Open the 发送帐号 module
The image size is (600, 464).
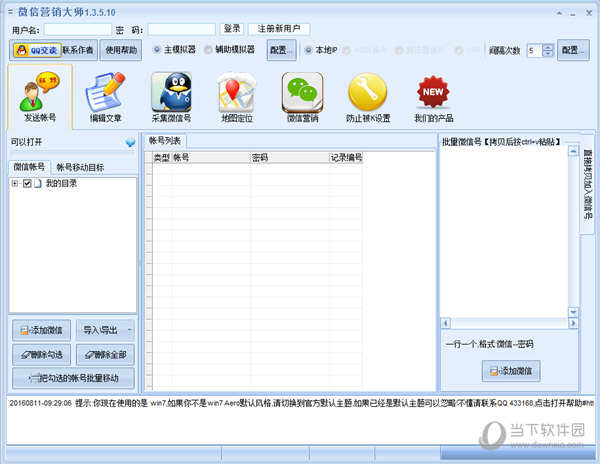pos(40,97)
